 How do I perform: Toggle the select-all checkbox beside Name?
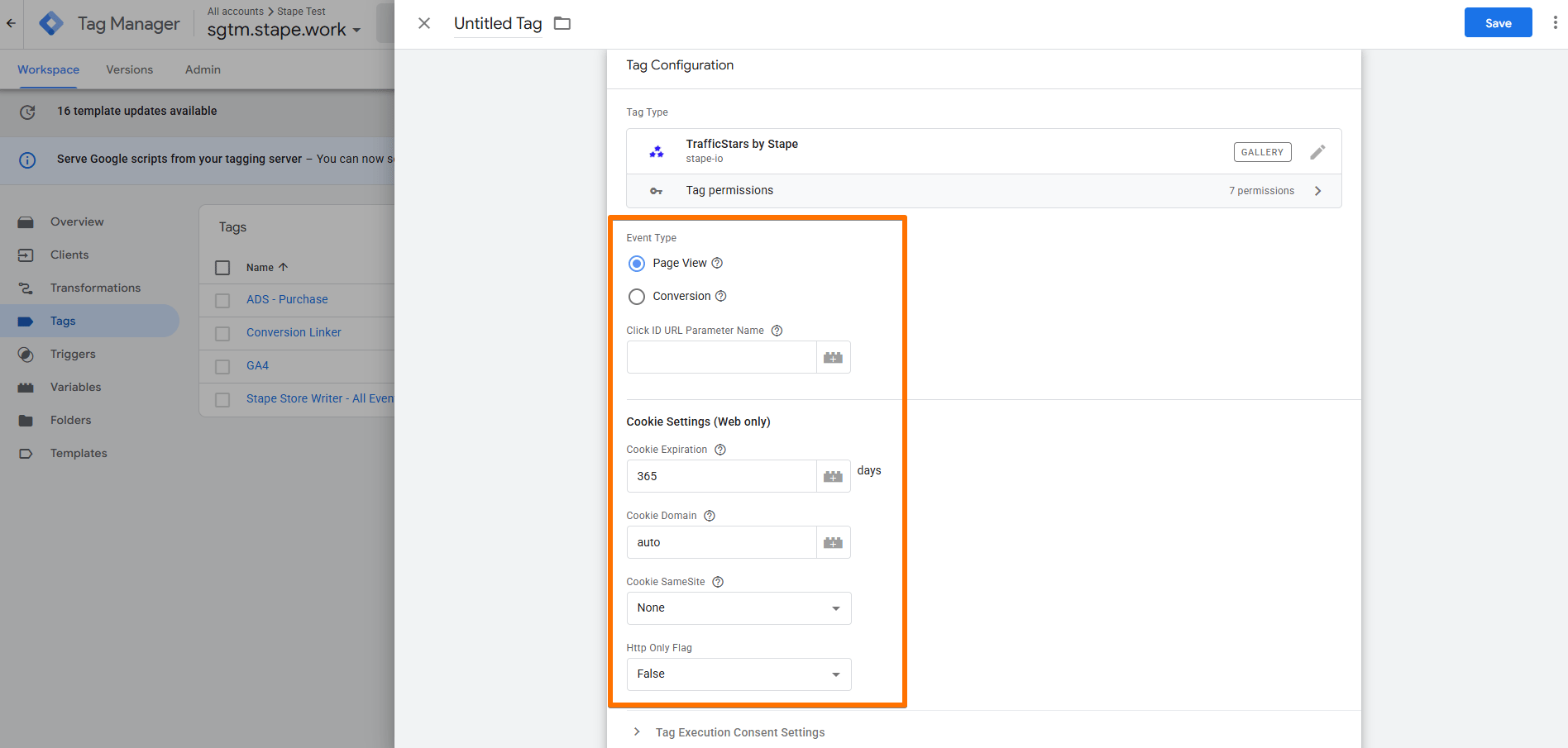point(222,268)
